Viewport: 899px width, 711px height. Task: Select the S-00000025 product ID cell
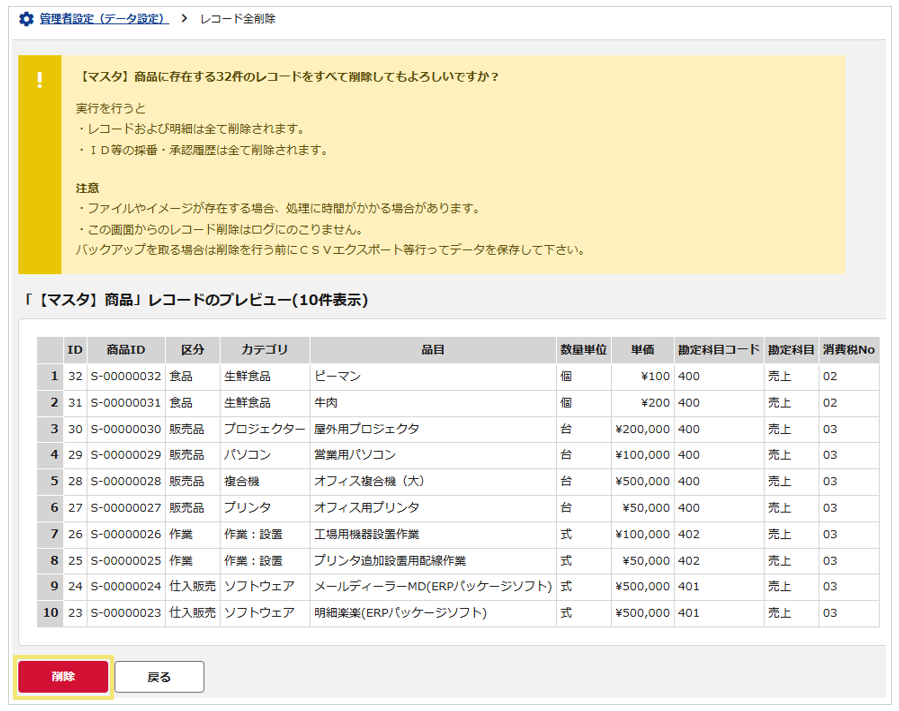click(126, 561)
